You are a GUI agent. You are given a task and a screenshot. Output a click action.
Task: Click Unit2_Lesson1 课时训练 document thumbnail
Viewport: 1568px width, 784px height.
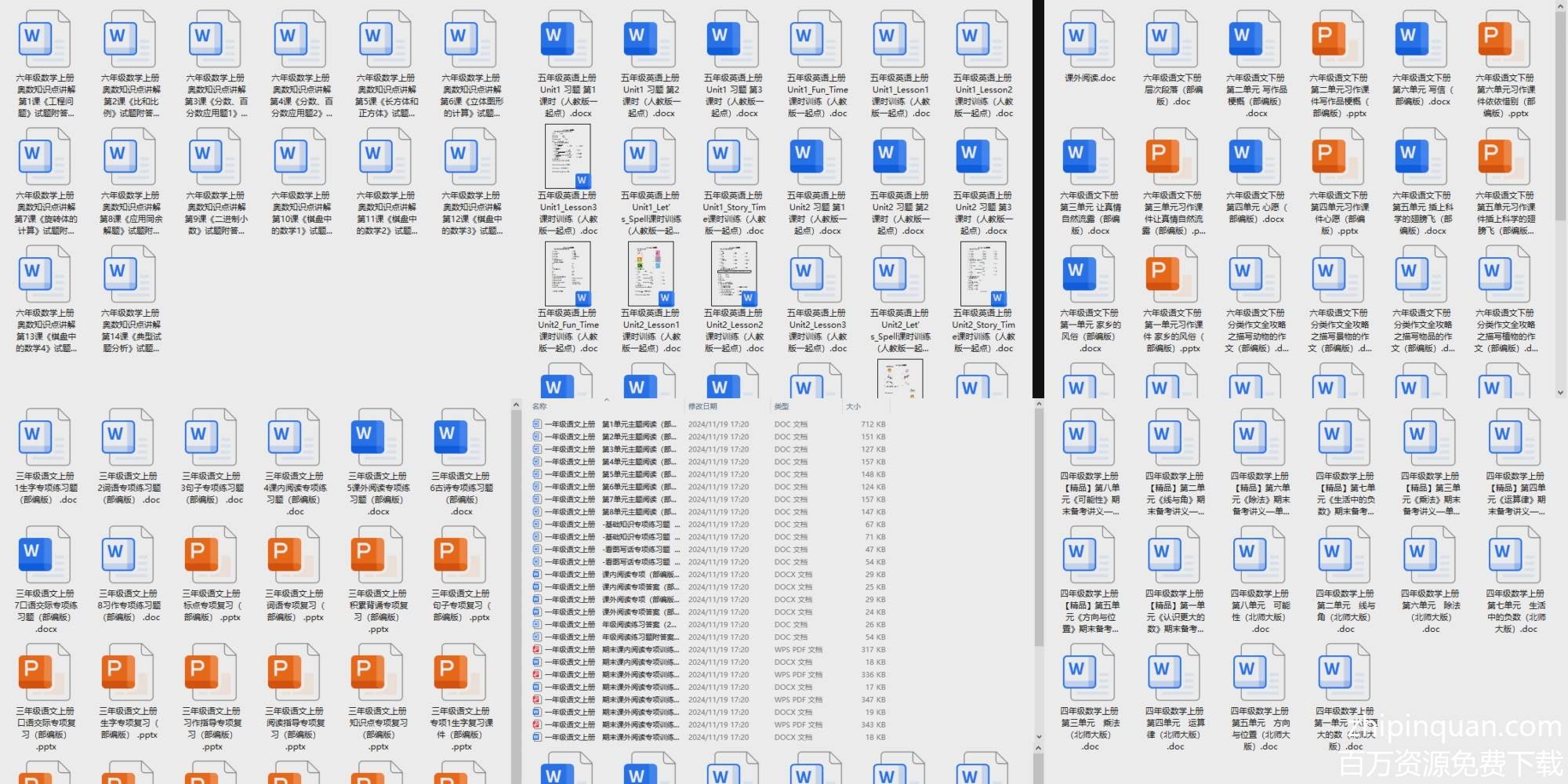coord(650,274)
